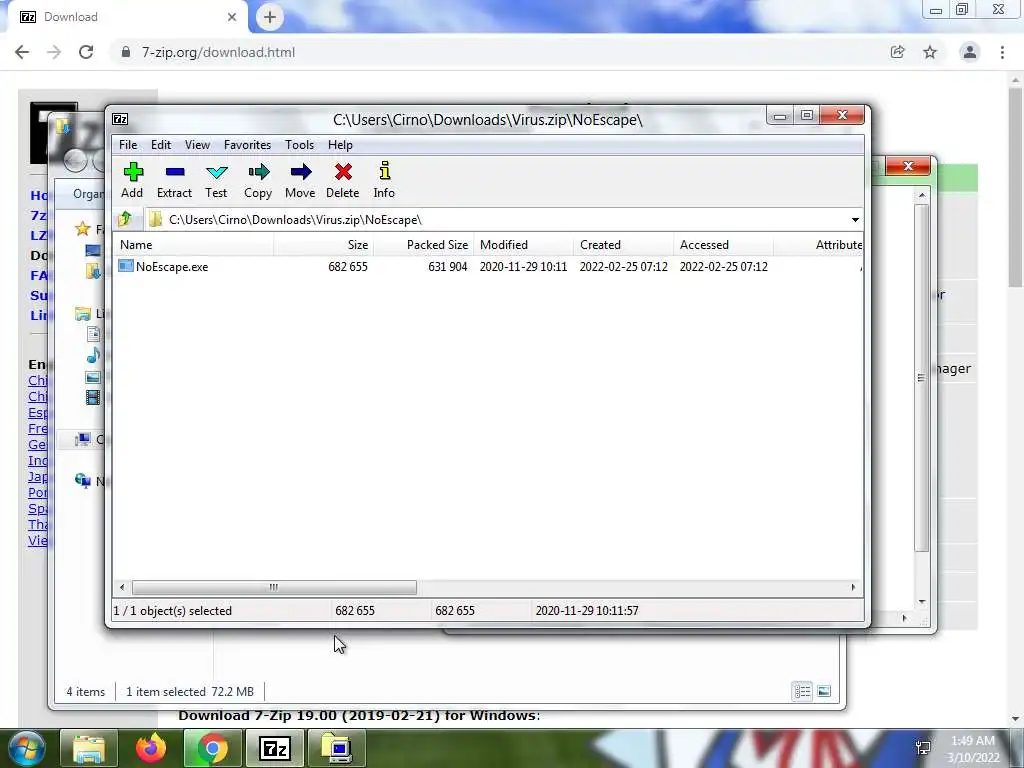Bookmark this page with the star
1024x768 pixels.
[x=930, y=52]
